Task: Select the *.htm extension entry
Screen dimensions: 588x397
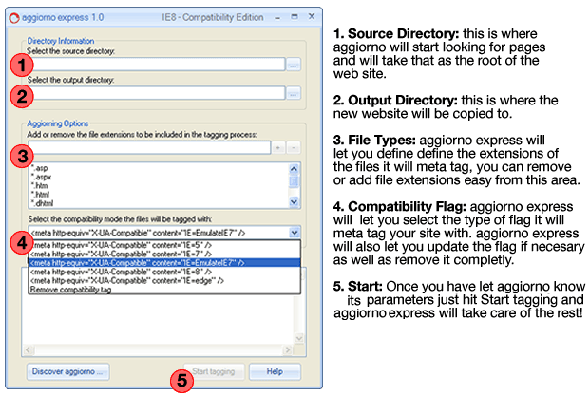Action: click(40, 186)
